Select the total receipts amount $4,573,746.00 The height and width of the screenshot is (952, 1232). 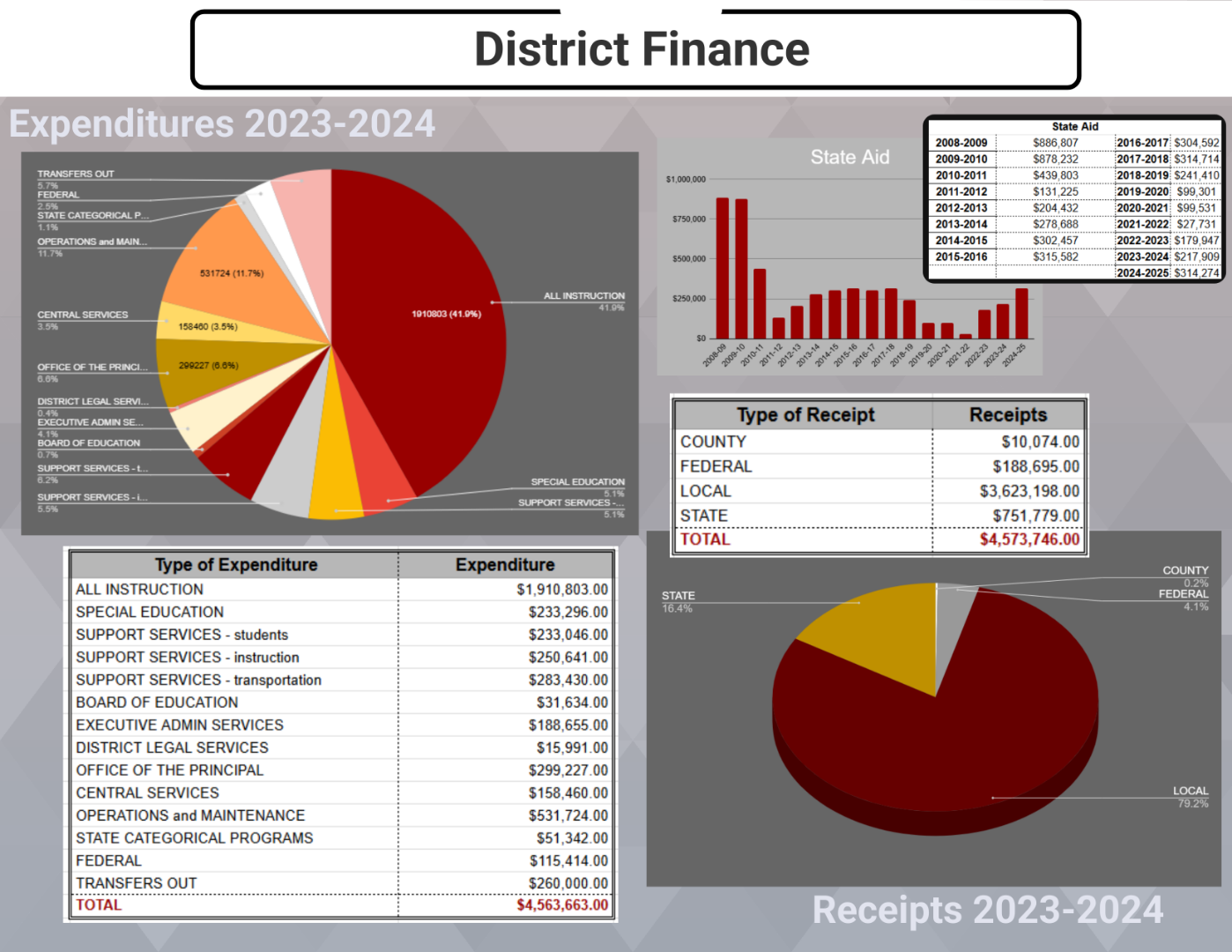tap(1028, 539)
